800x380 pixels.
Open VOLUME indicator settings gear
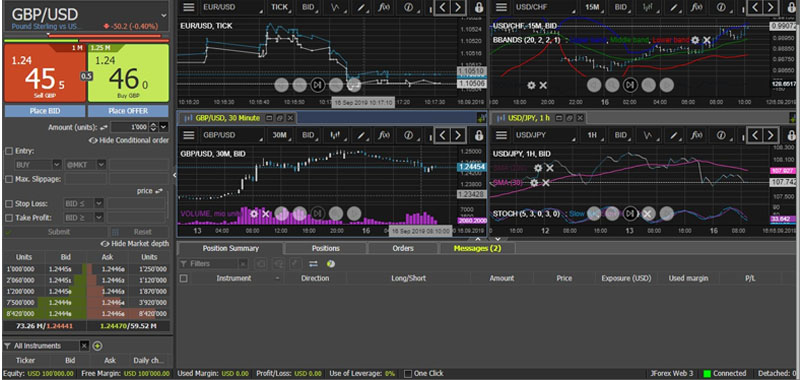point(254,213)
